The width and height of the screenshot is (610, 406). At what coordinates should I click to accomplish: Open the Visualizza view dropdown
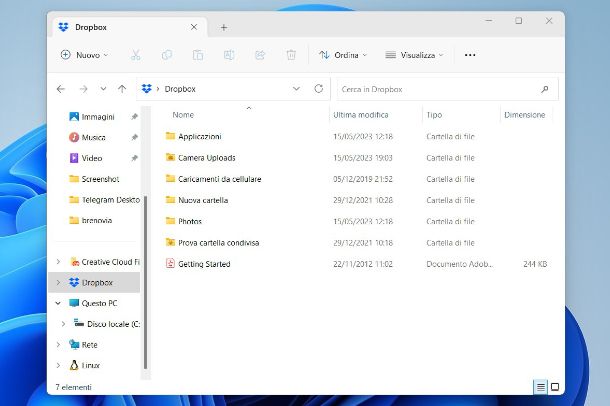click(x=414, y=55)
